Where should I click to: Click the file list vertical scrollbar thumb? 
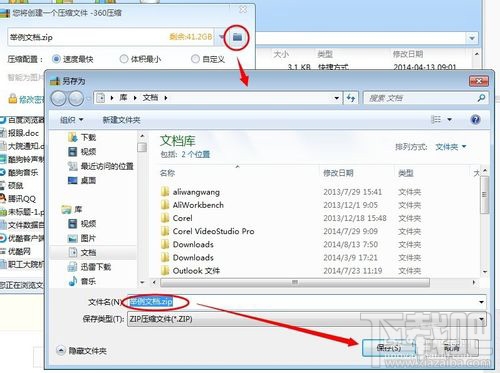[485, 195]
